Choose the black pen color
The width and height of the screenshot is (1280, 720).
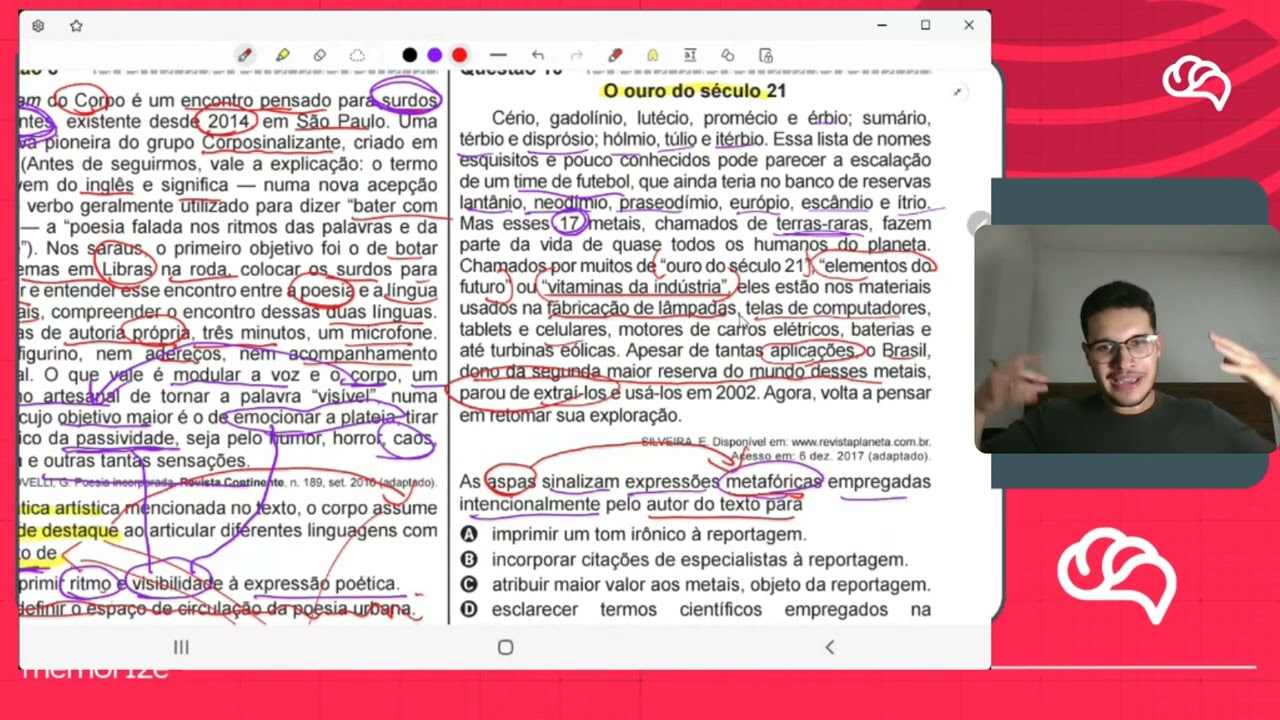click(410, 55)
